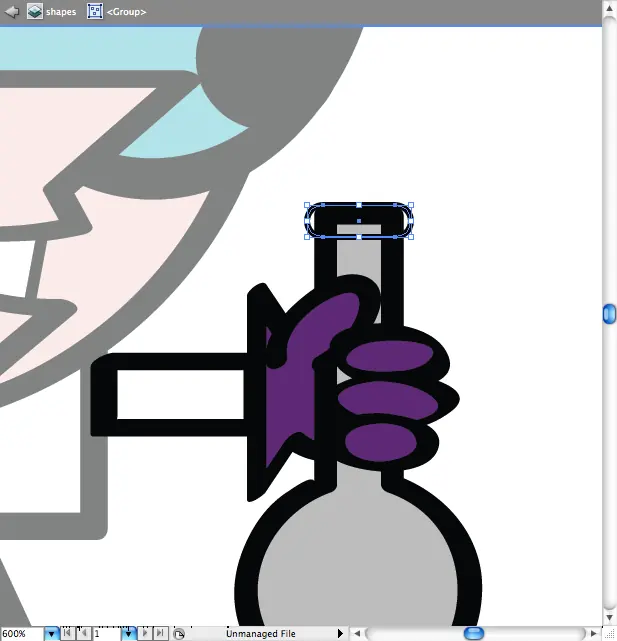Click the horizontal scrollbar blue thumb
The height and width of the screenshot is (641, 617).
(x=474, y=634)
